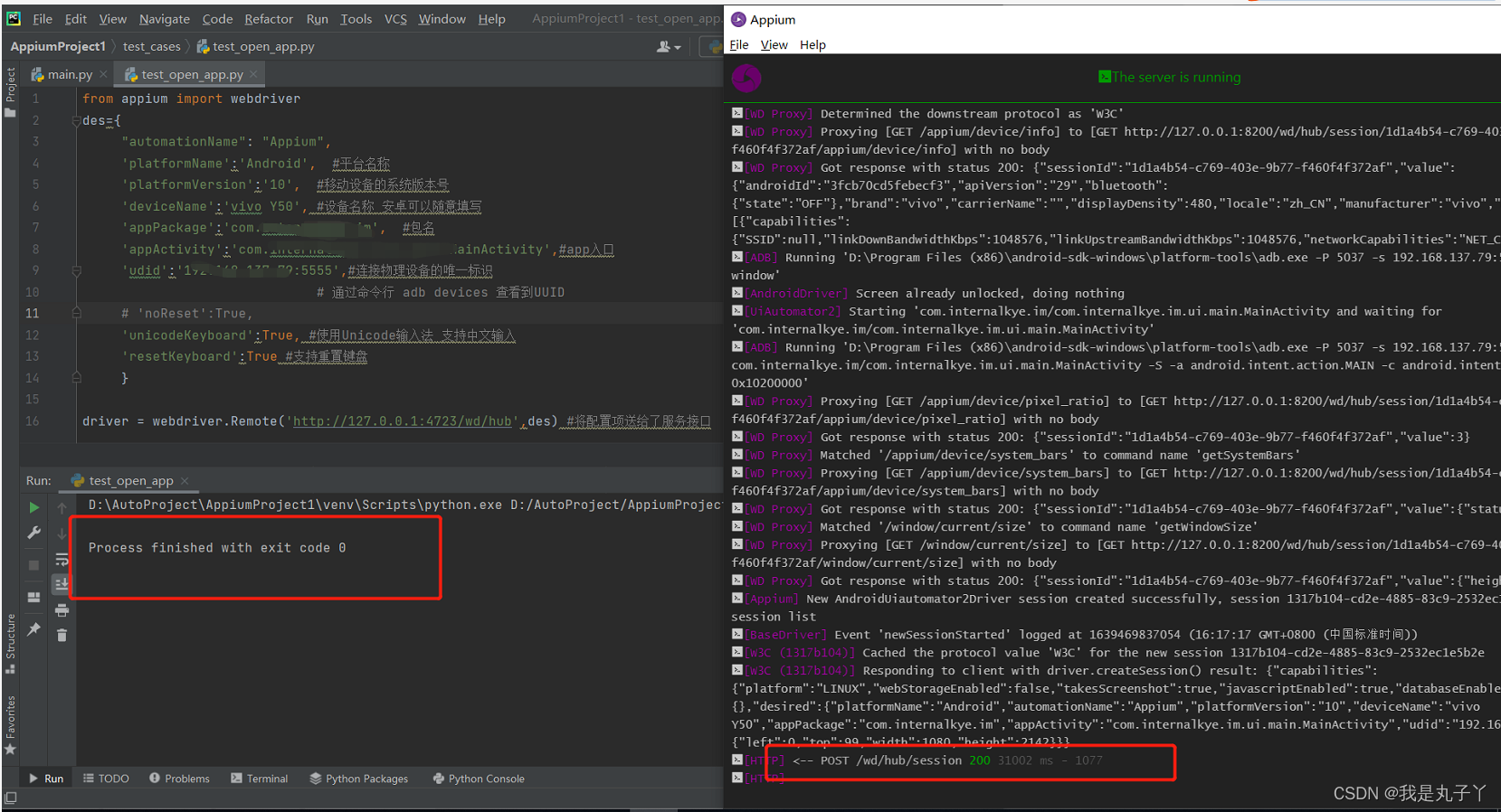This screenshot has height=812, width=1501.
Task: Pin the Run tab with the pin icon
Action: click(34, 629)
